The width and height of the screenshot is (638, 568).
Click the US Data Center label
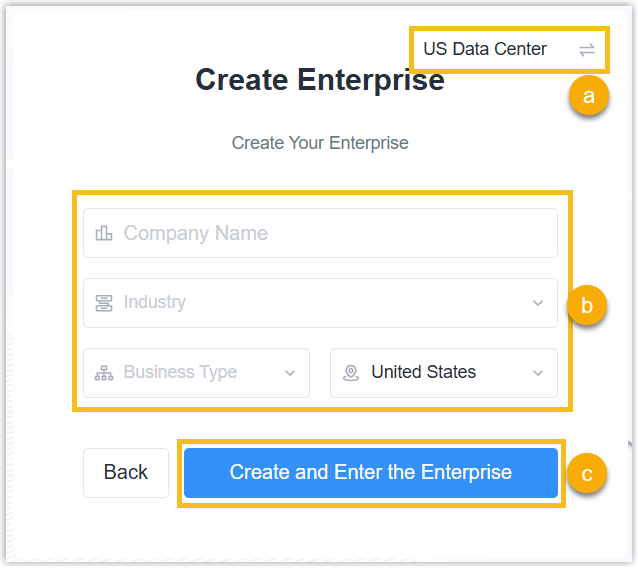coord(485,49)
